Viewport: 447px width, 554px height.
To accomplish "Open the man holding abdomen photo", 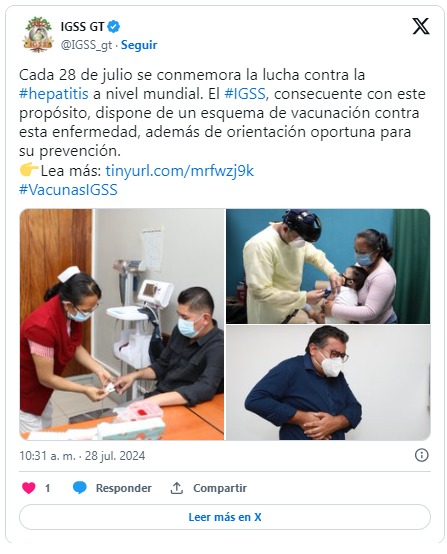I will 328,383.
